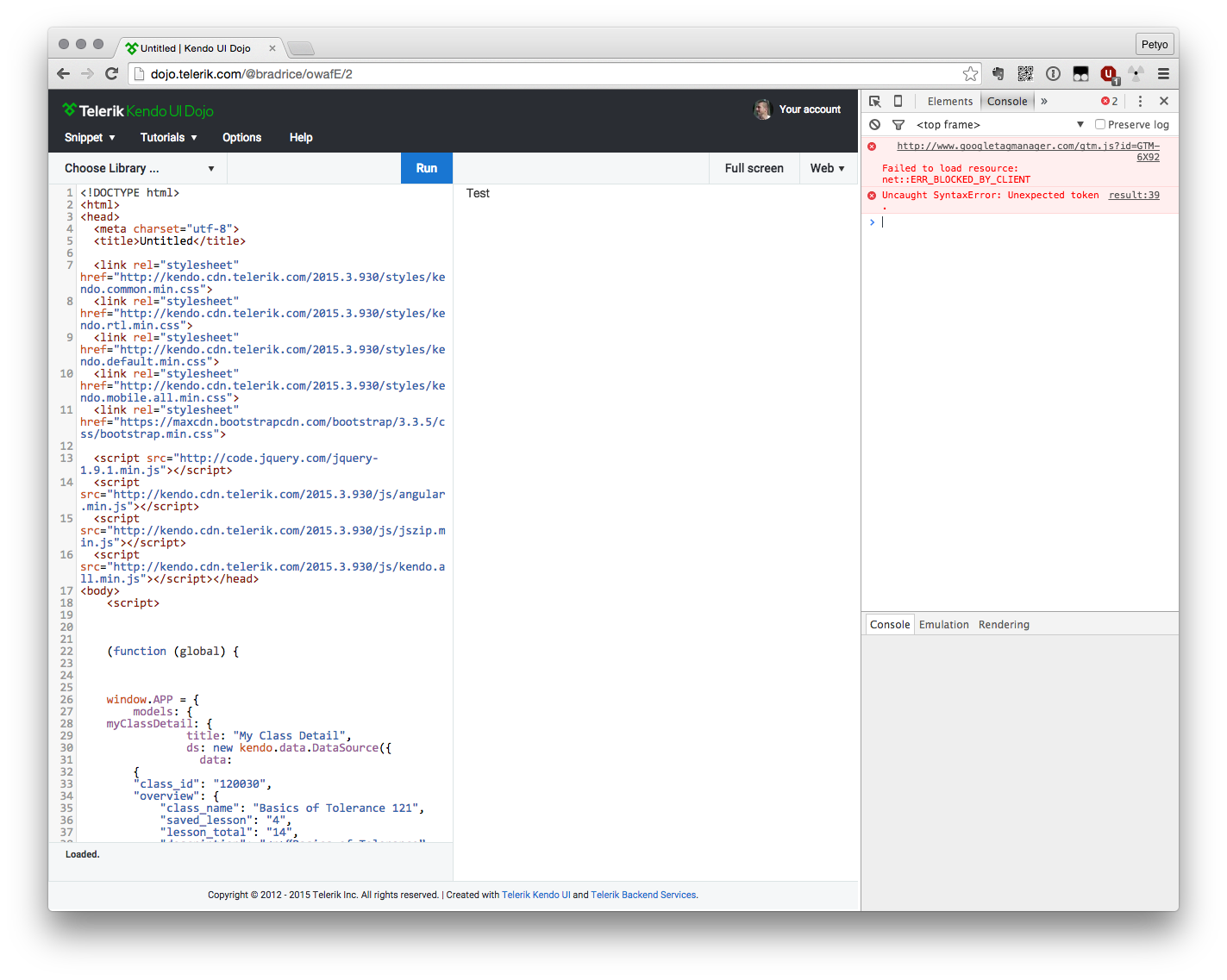Reload the current page
Screen dimensions: 1227x980
111,74
